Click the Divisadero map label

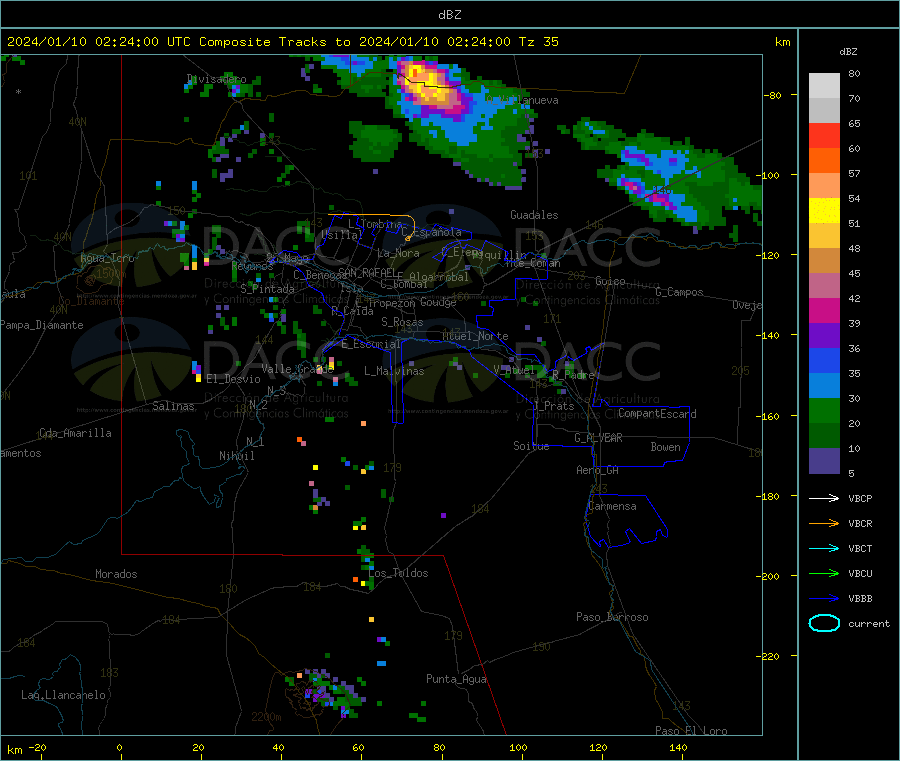[217, 79]
